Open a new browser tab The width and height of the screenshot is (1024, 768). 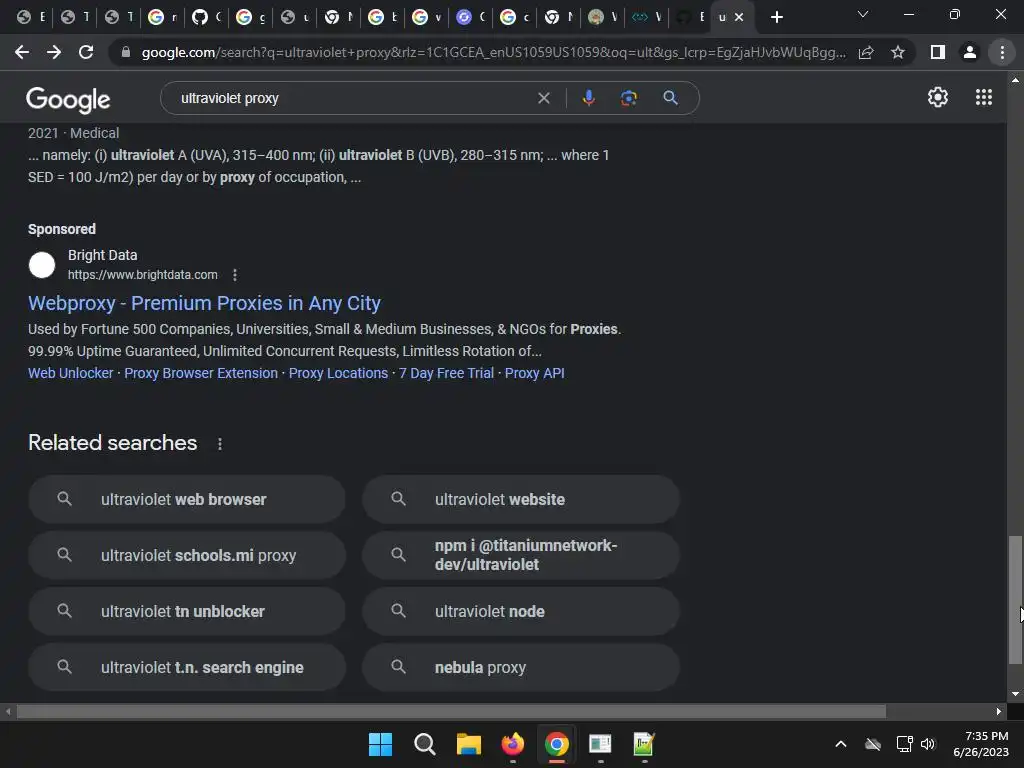click(776, 18)
